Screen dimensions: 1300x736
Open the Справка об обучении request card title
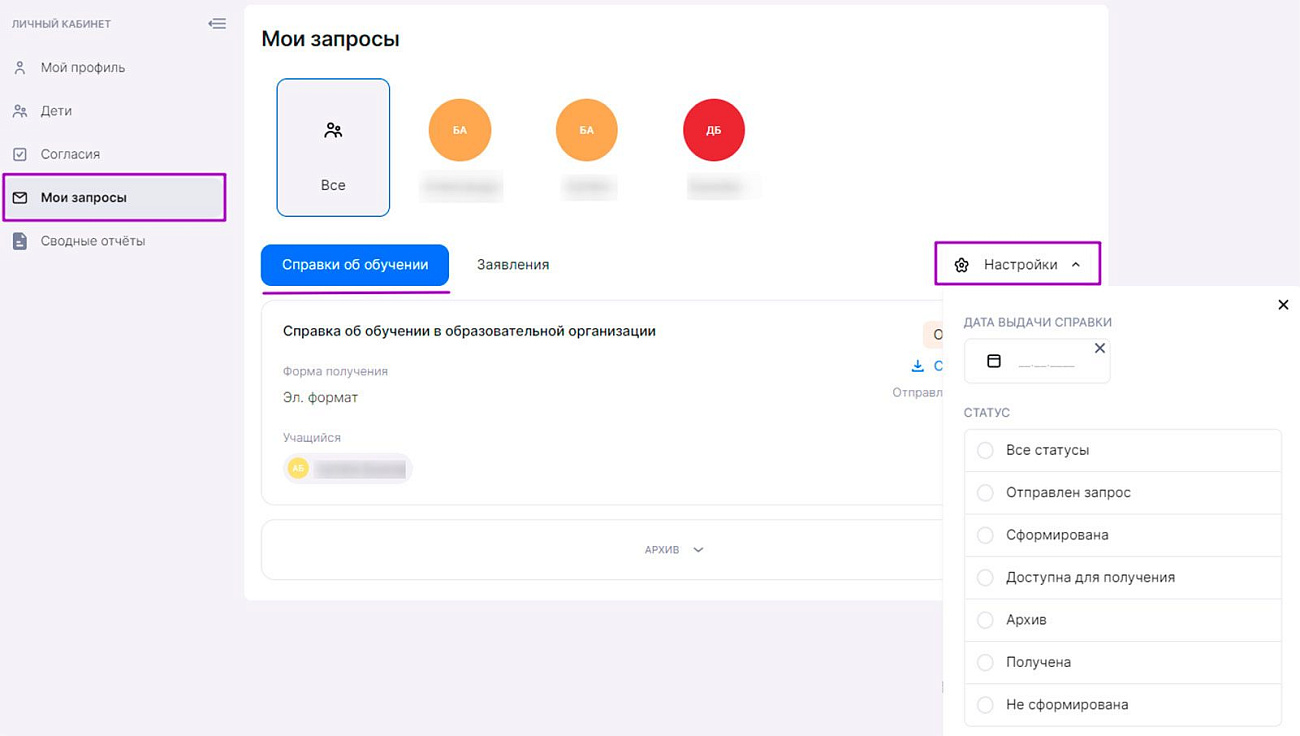click(469, 331)
